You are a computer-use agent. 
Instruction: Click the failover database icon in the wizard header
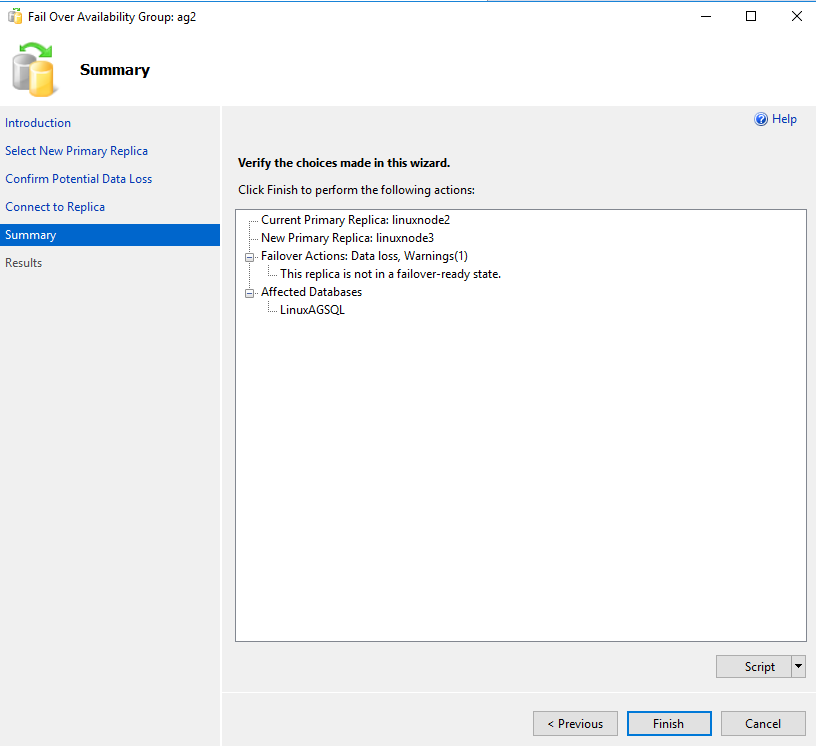[x=33, y=69]
